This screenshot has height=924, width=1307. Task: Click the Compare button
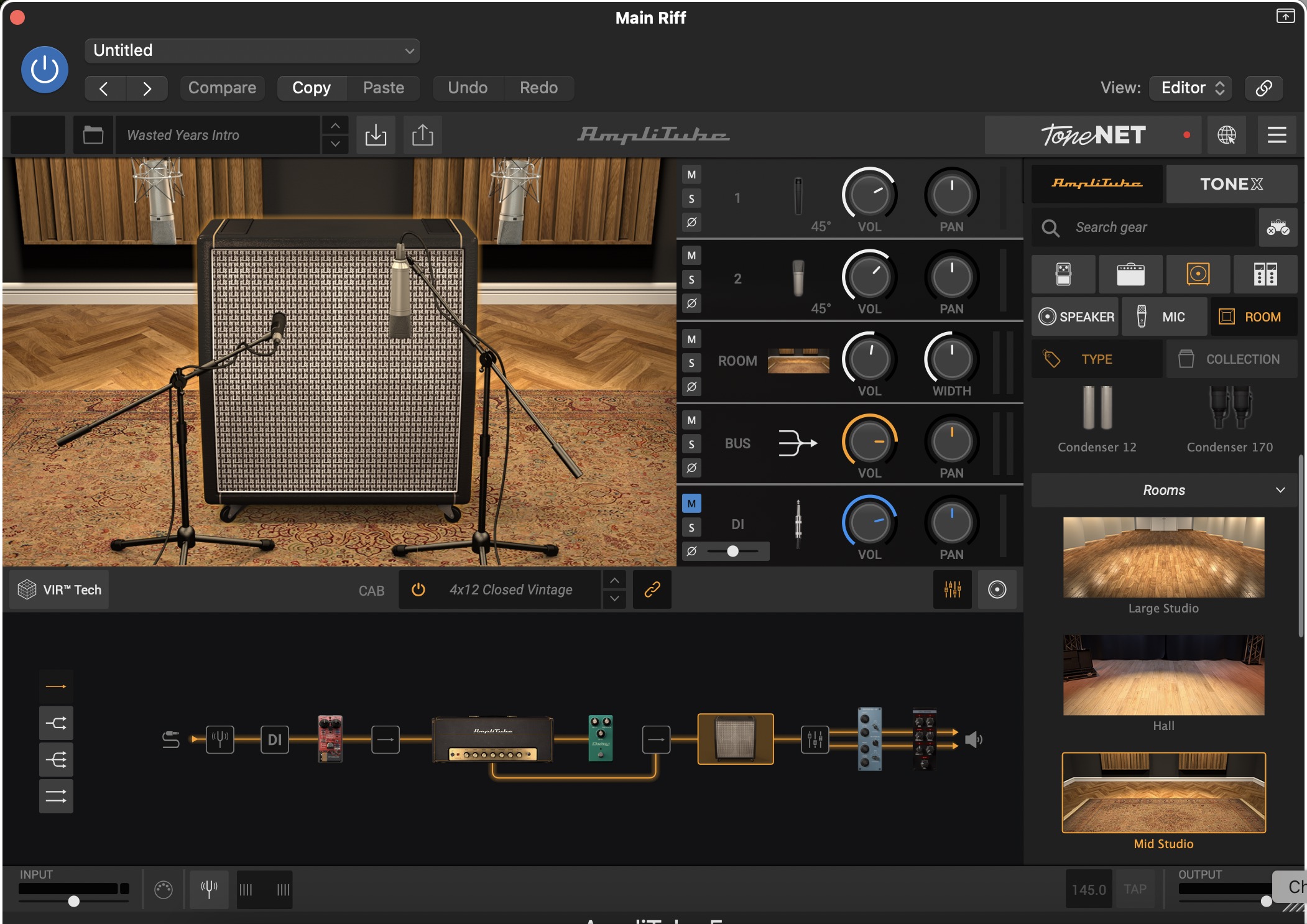click(x=222, y=88)
